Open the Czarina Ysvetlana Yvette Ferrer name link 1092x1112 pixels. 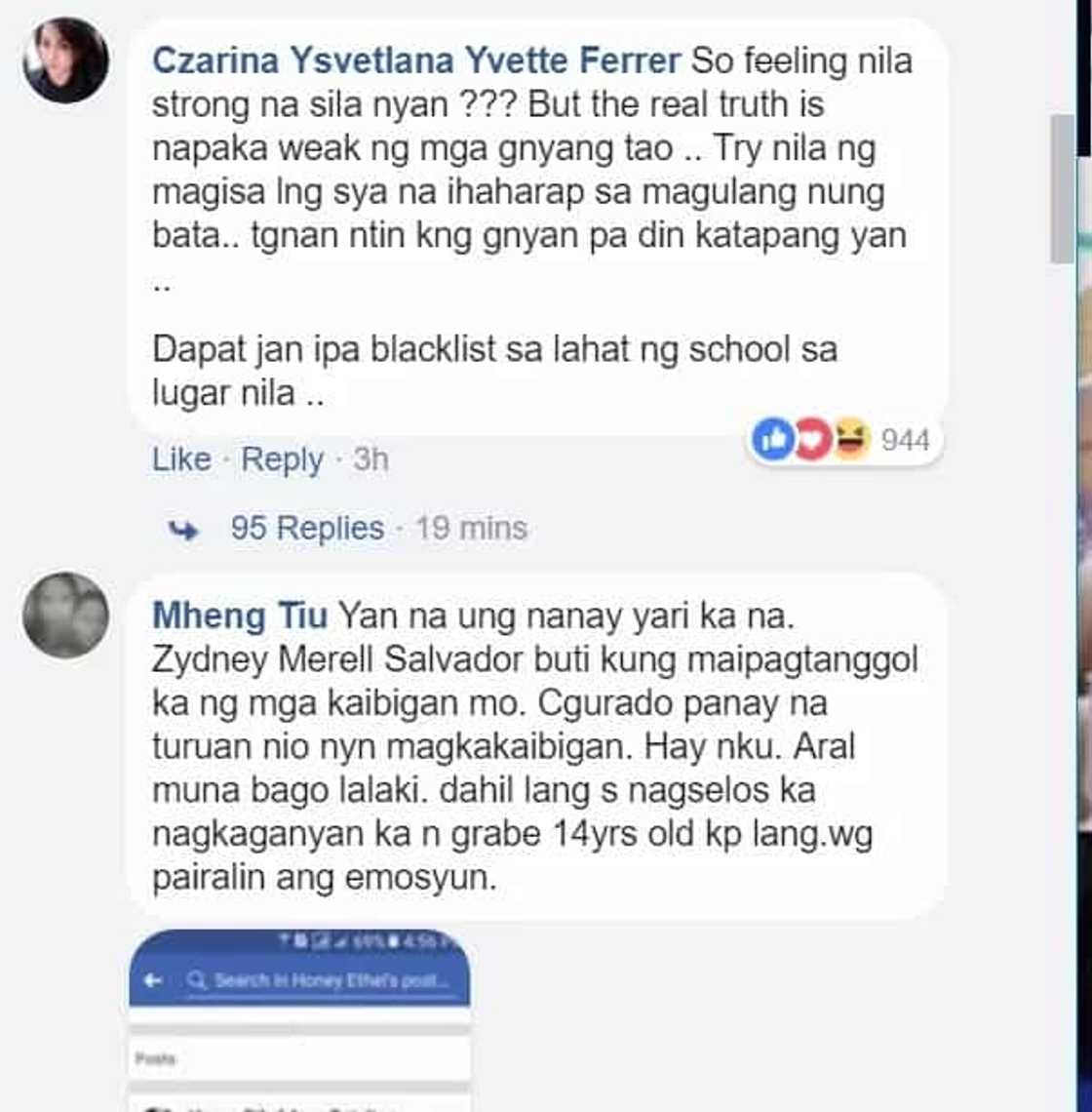pyautogui.click(x=416, y=60)
